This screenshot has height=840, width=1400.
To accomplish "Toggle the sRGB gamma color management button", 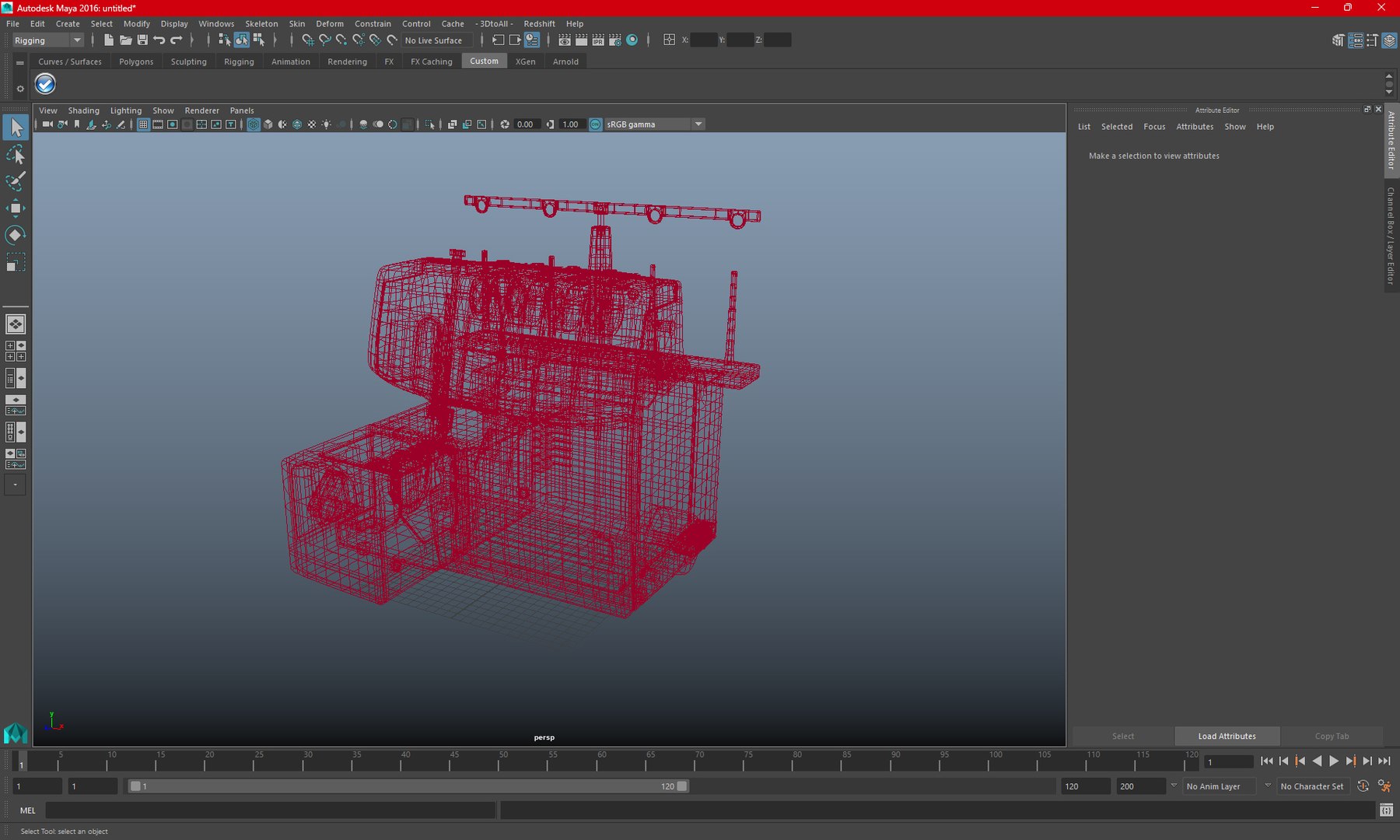I will click(x=596, y=124).
